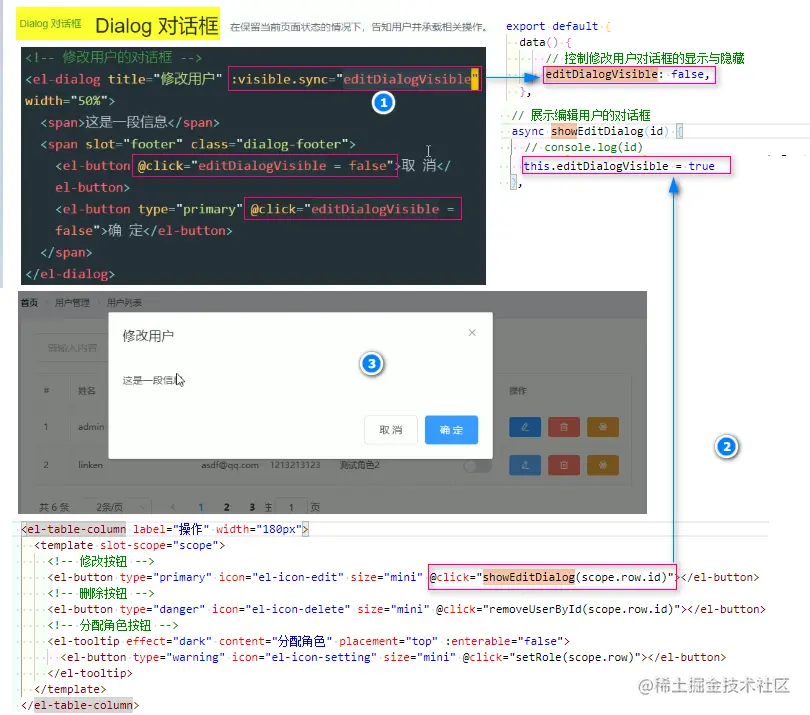Click the el-tooltip opening tag line

coord(308,642)
